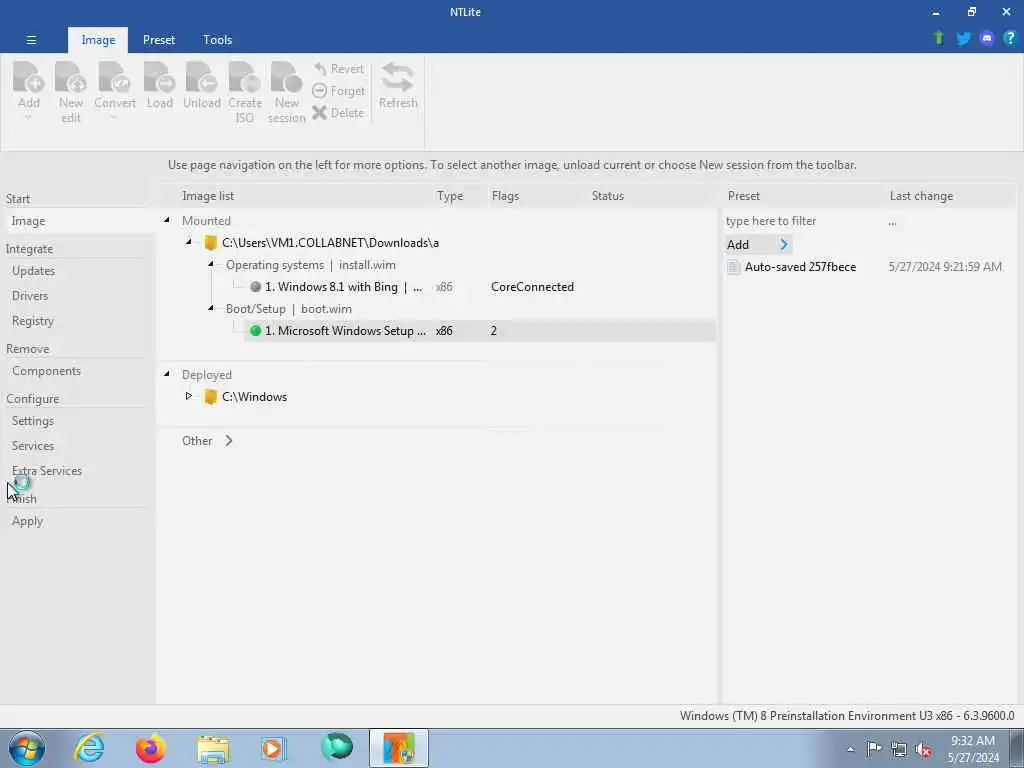Collapse Operating systems install.wim node
The width and height of the screenshot is (1024, 768).
(x=211, y=264)
